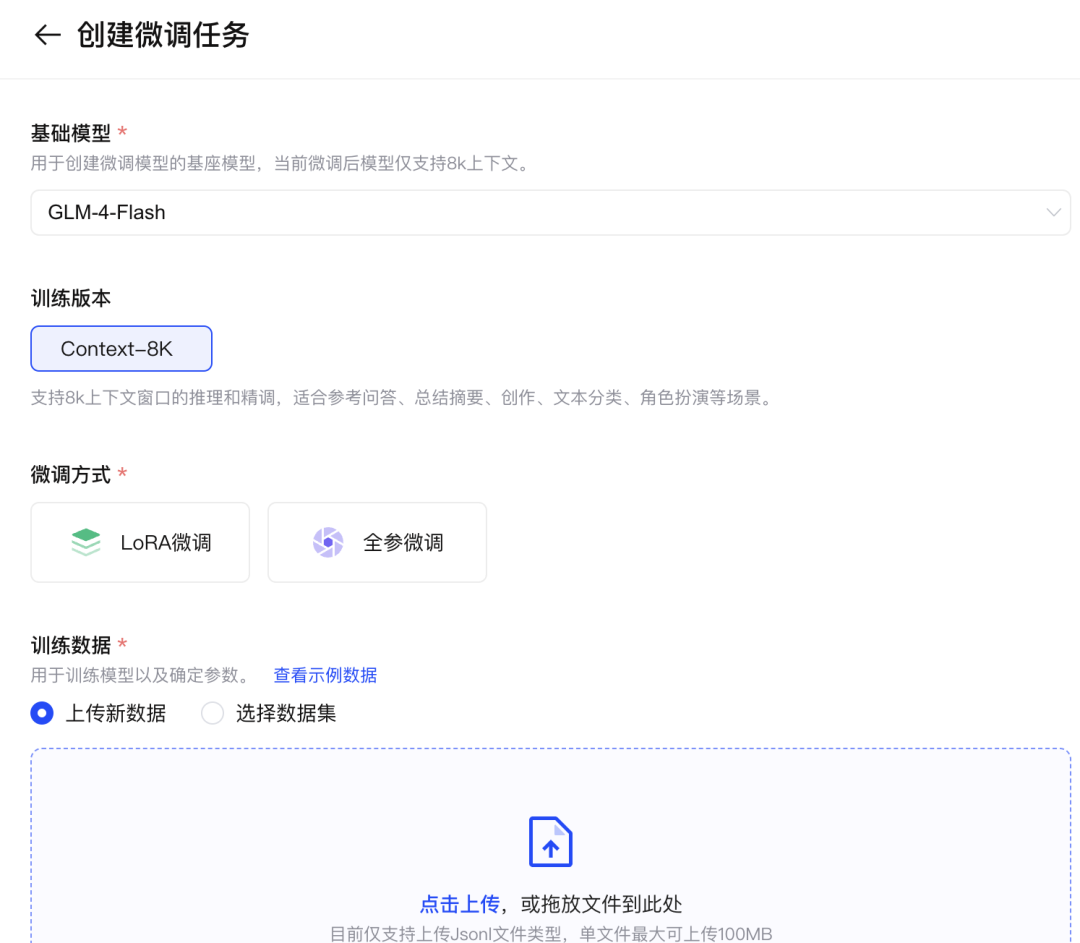Click the 训练数据 section label
This screenshot has width=1080, height=943.
click(x=70, y=645)
